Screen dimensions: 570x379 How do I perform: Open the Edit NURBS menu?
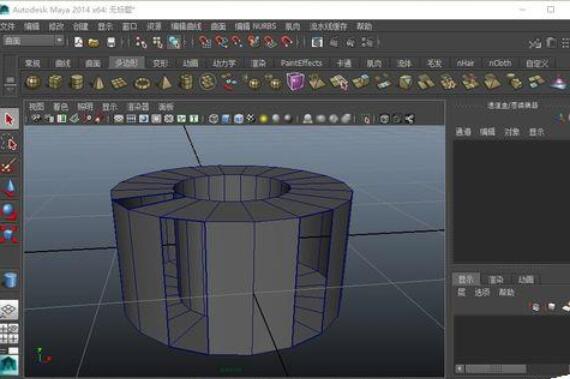(255, 26)
